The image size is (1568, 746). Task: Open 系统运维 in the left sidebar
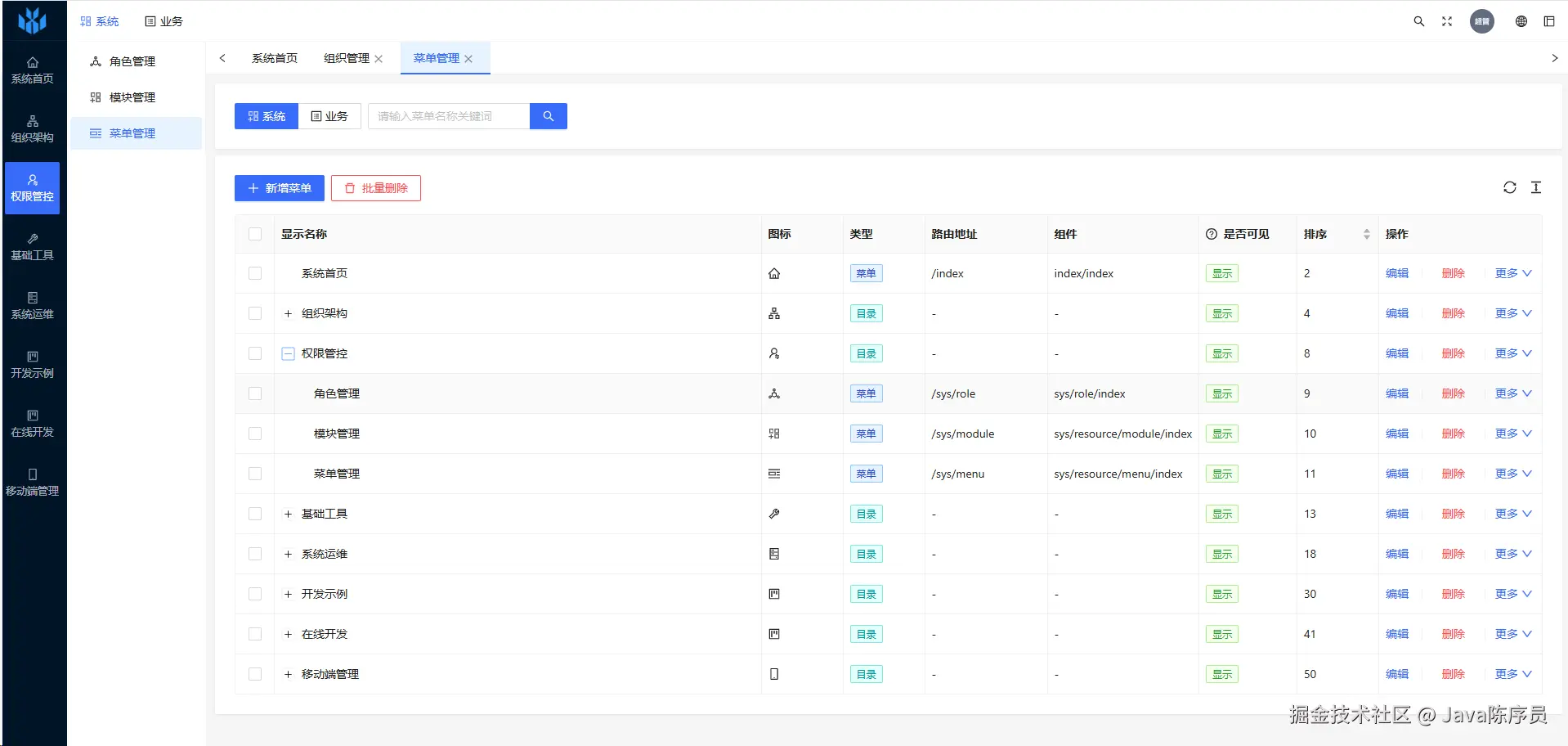tap(33, 305)
